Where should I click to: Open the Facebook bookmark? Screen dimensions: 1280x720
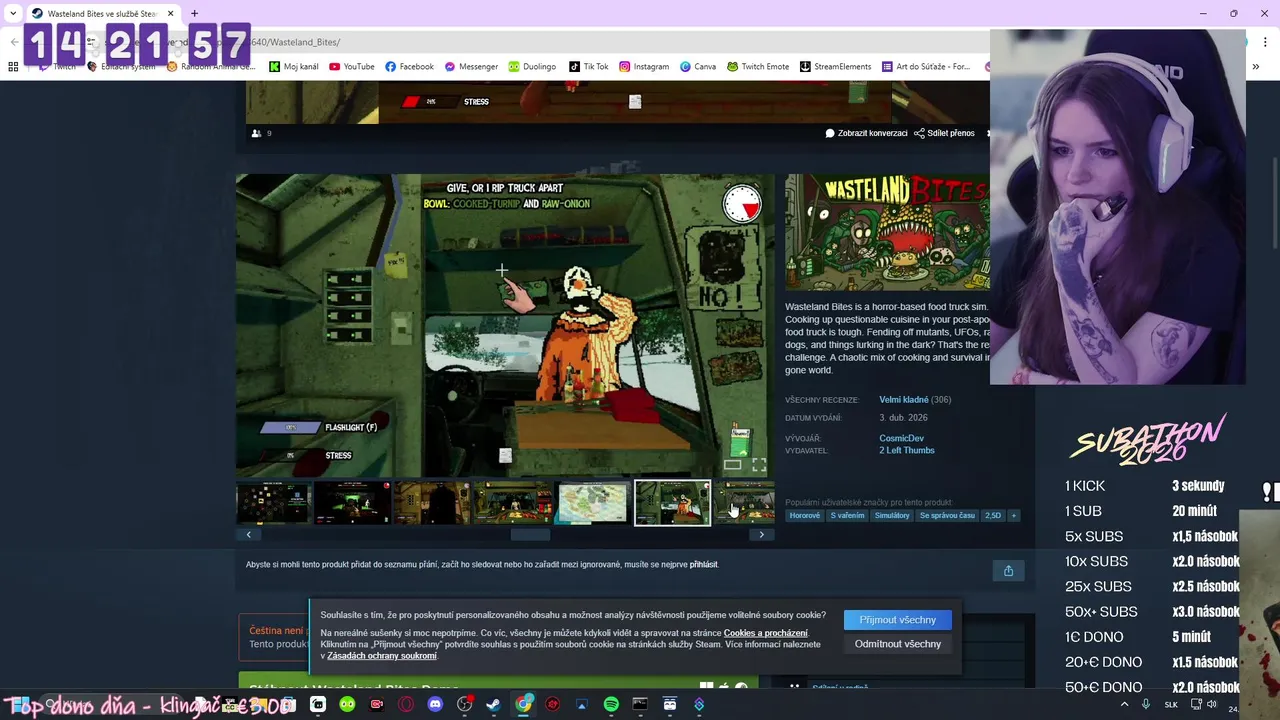409,66
